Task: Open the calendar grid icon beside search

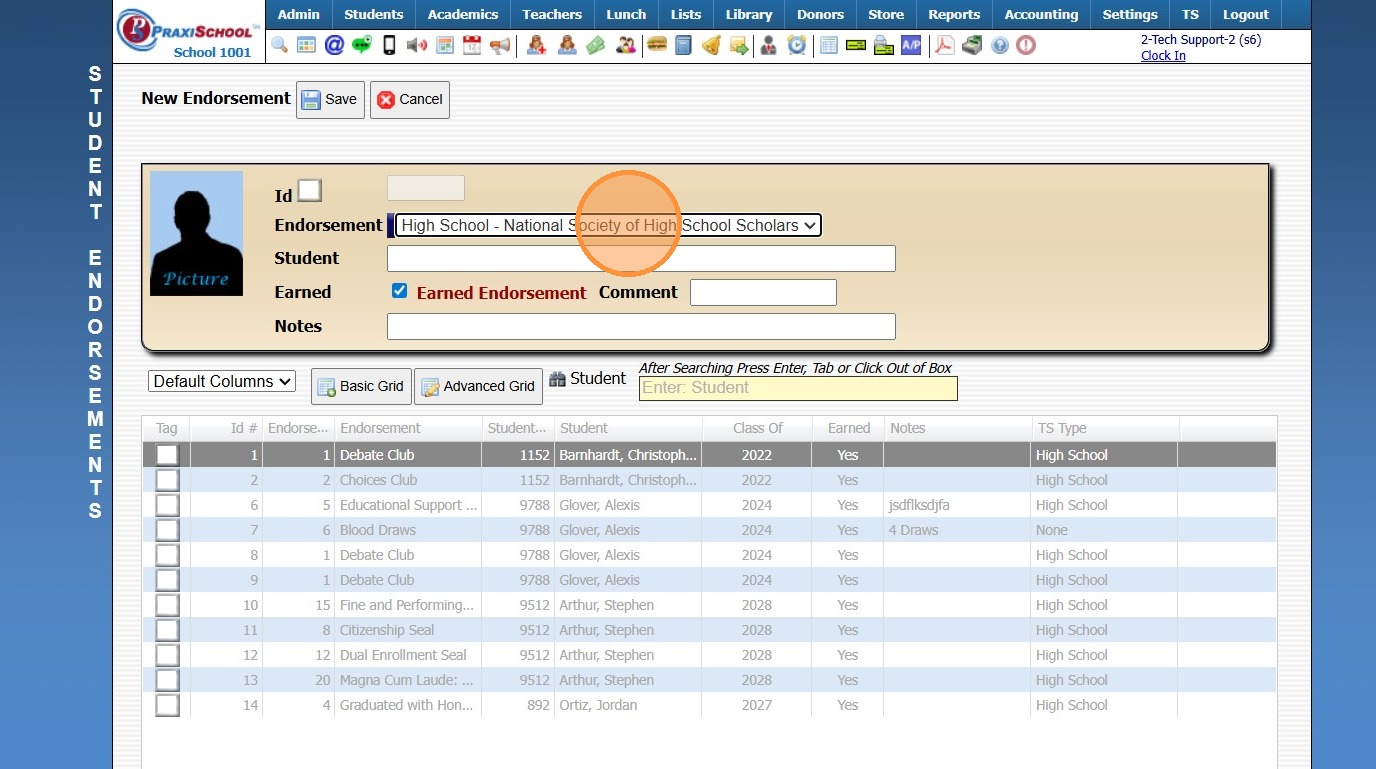Action: [306, 45]
